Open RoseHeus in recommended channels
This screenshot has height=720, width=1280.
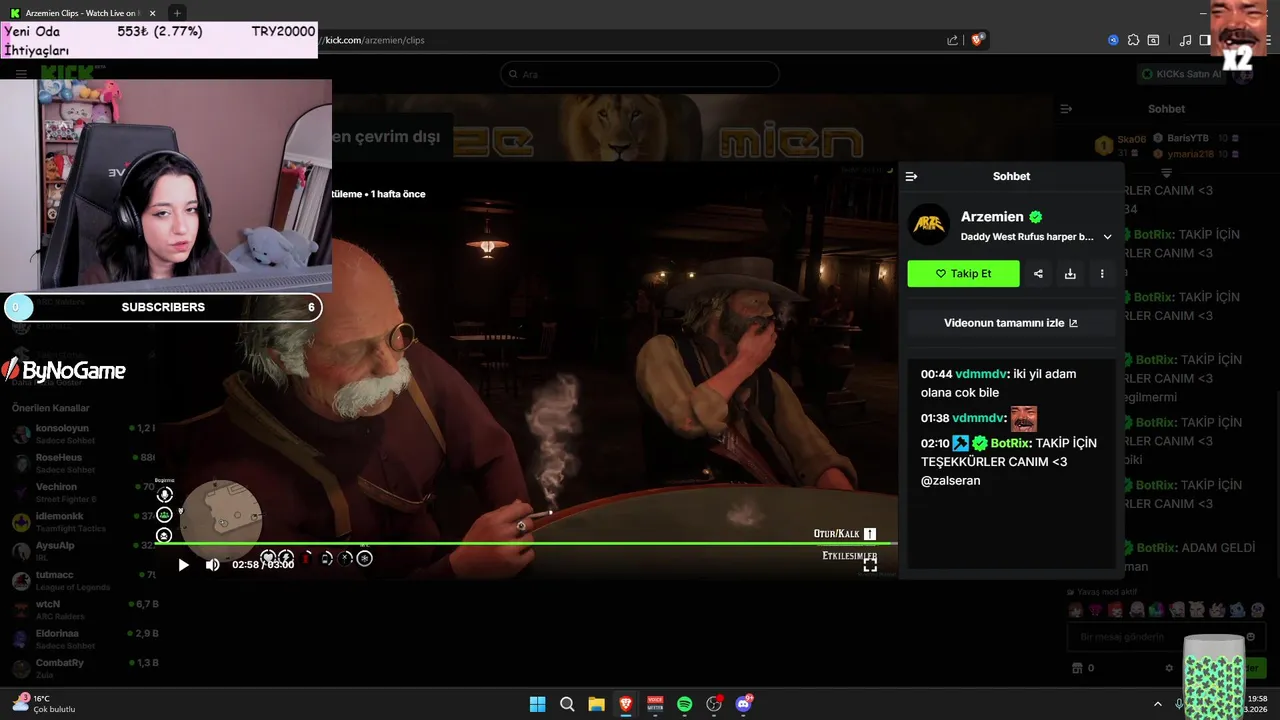85,463
